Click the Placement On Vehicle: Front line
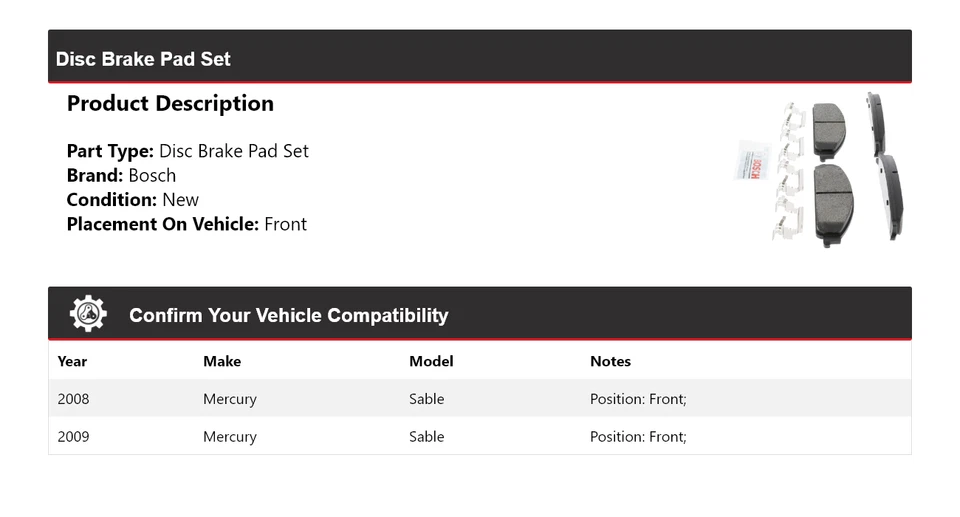Viewport: 960px width, 517px height. [187, 224]
